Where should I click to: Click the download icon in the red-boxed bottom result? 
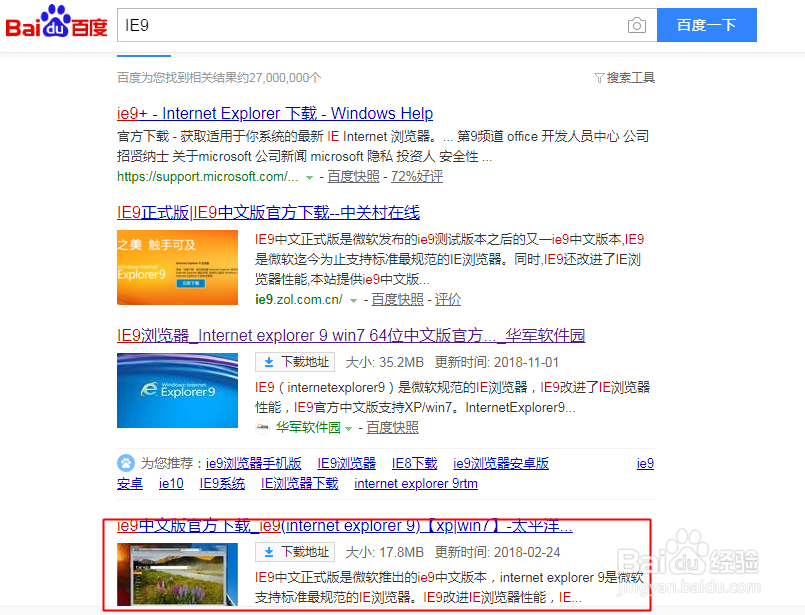point(270,550)
